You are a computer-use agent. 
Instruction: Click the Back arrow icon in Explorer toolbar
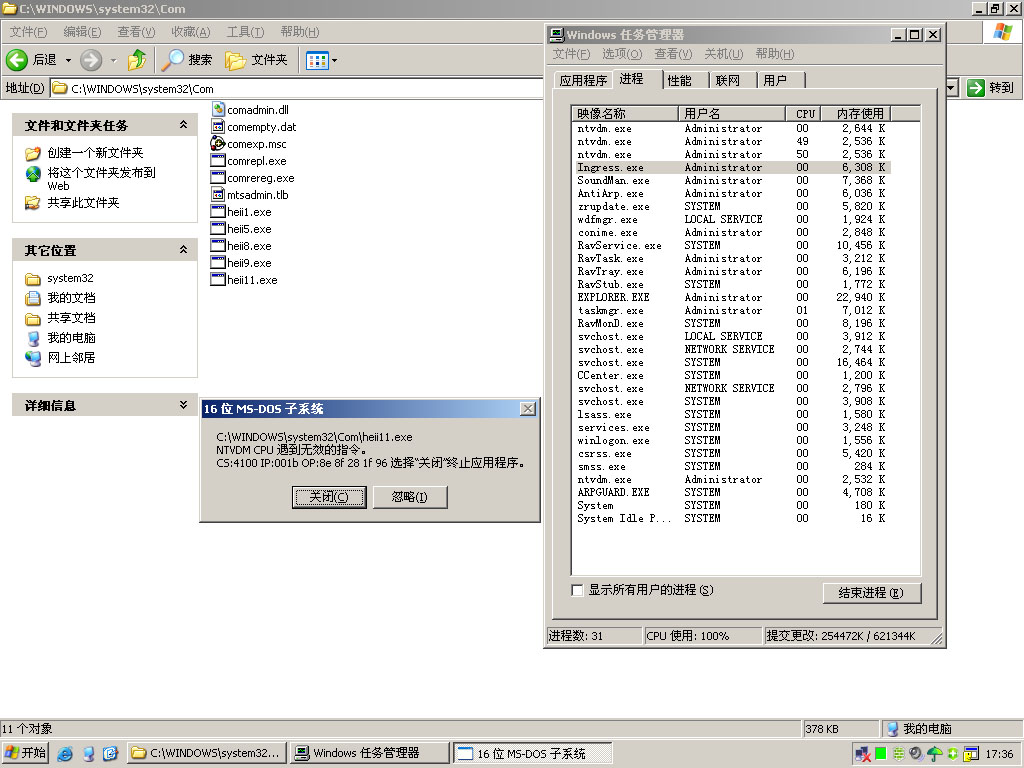click(x=17, y=60)
